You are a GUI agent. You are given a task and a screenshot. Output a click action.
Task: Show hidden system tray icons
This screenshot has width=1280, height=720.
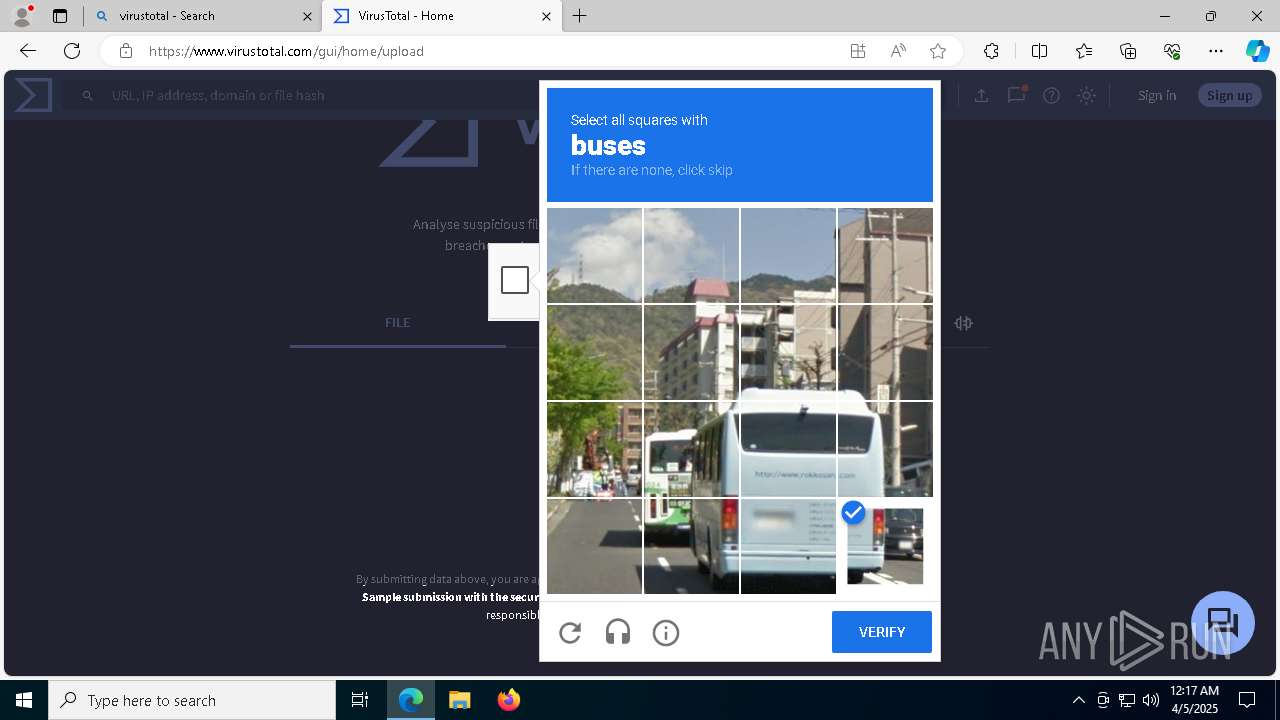[1078, 700]
